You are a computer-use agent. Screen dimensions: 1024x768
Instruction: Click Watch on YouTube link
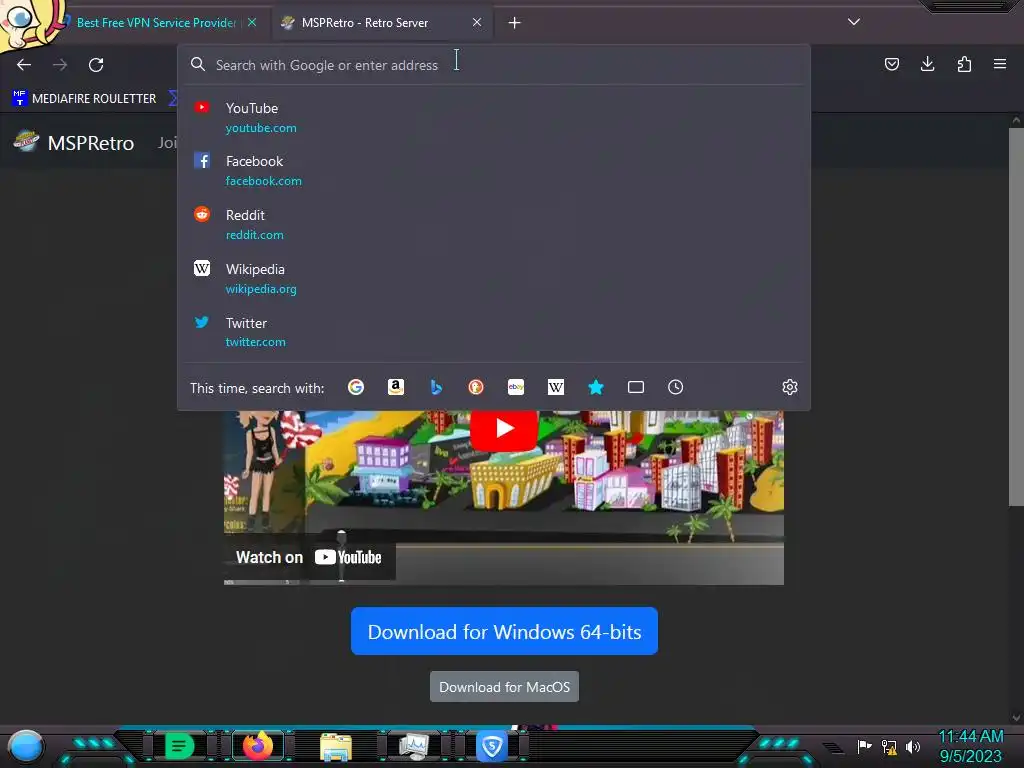(309, 558)
